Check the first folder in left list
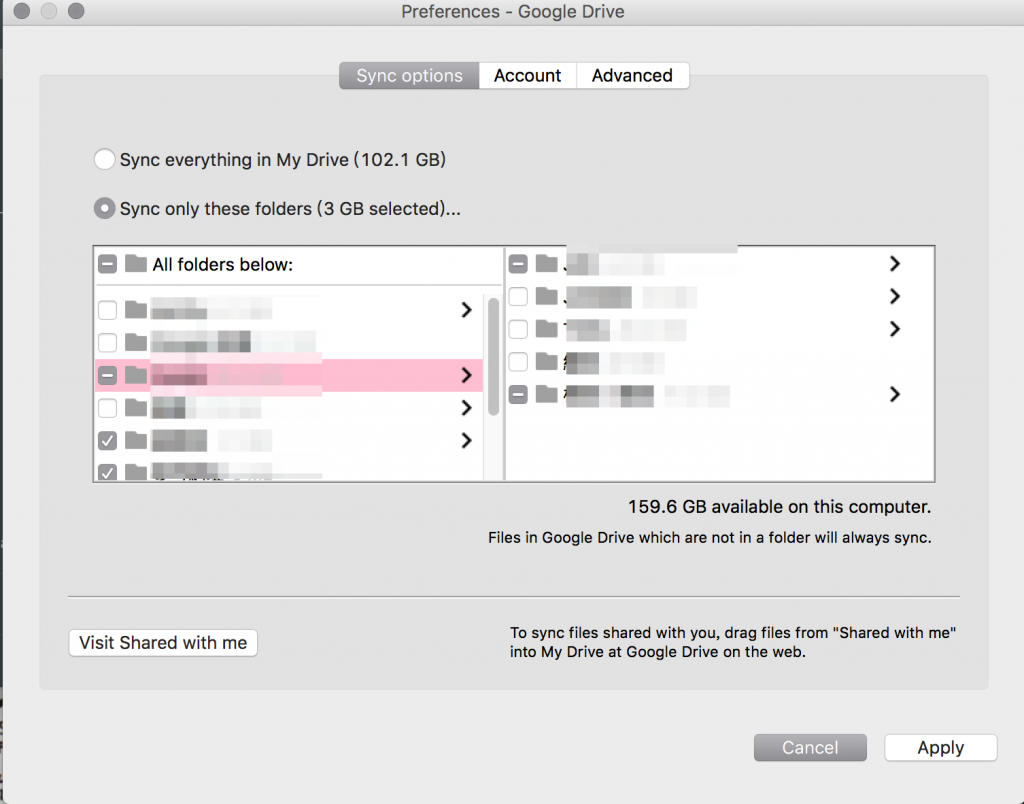 point(108,310)
